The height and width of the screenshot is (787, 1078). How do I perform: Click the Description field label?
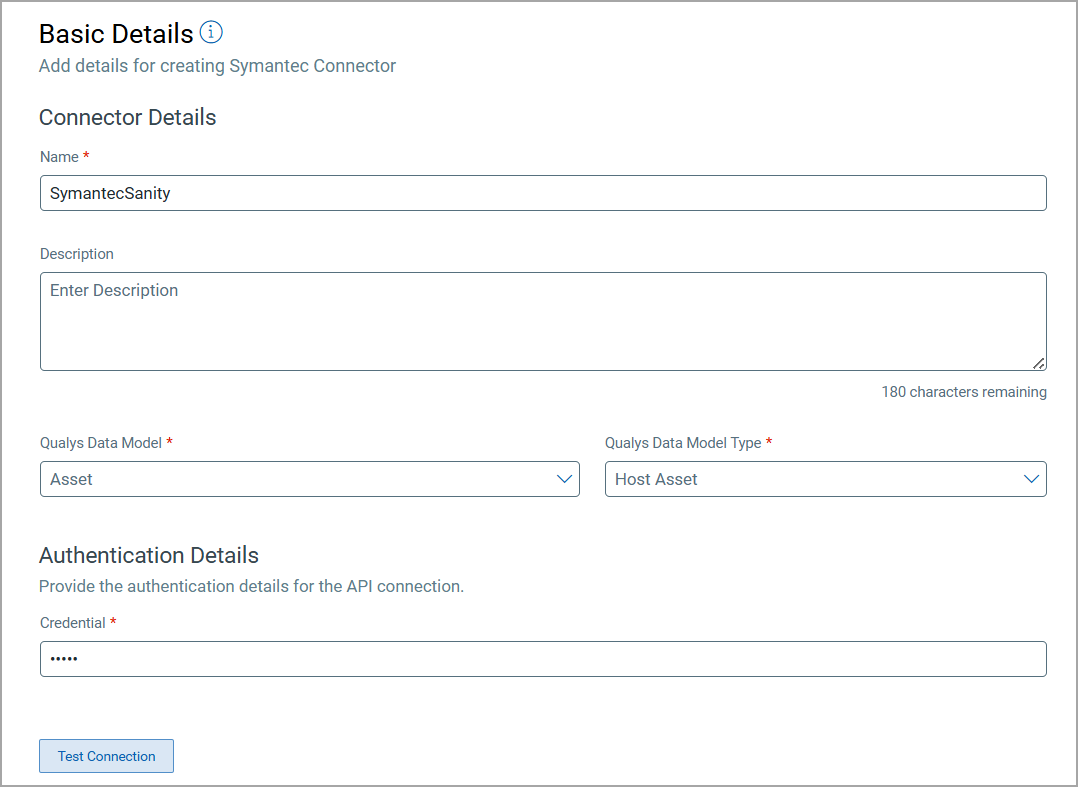tap(77, 254)
